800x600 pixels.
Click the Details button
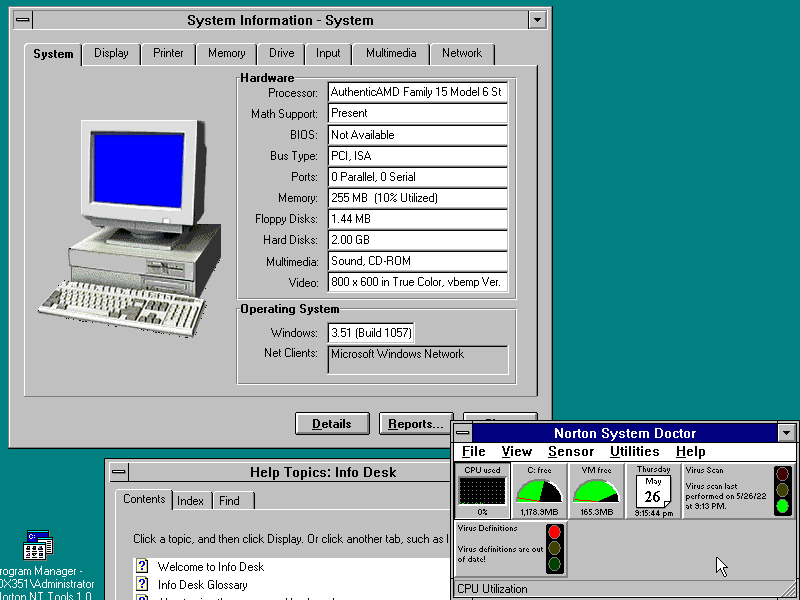(x=332, y=424)
